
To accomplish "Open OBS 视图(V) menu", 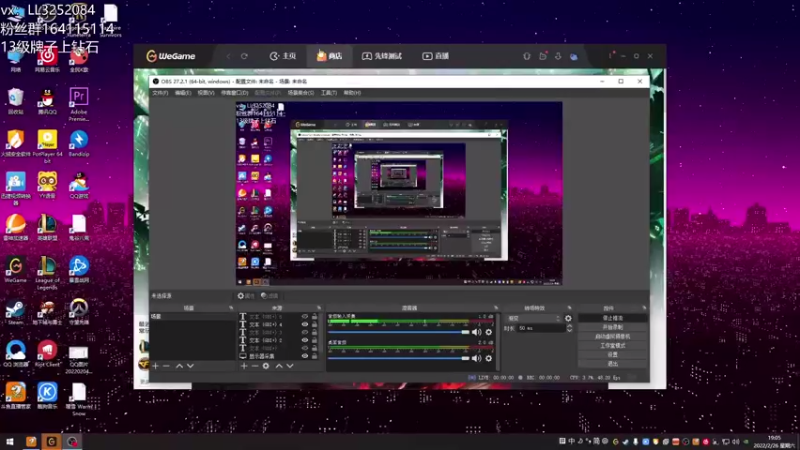I will [x=206, y=93].
